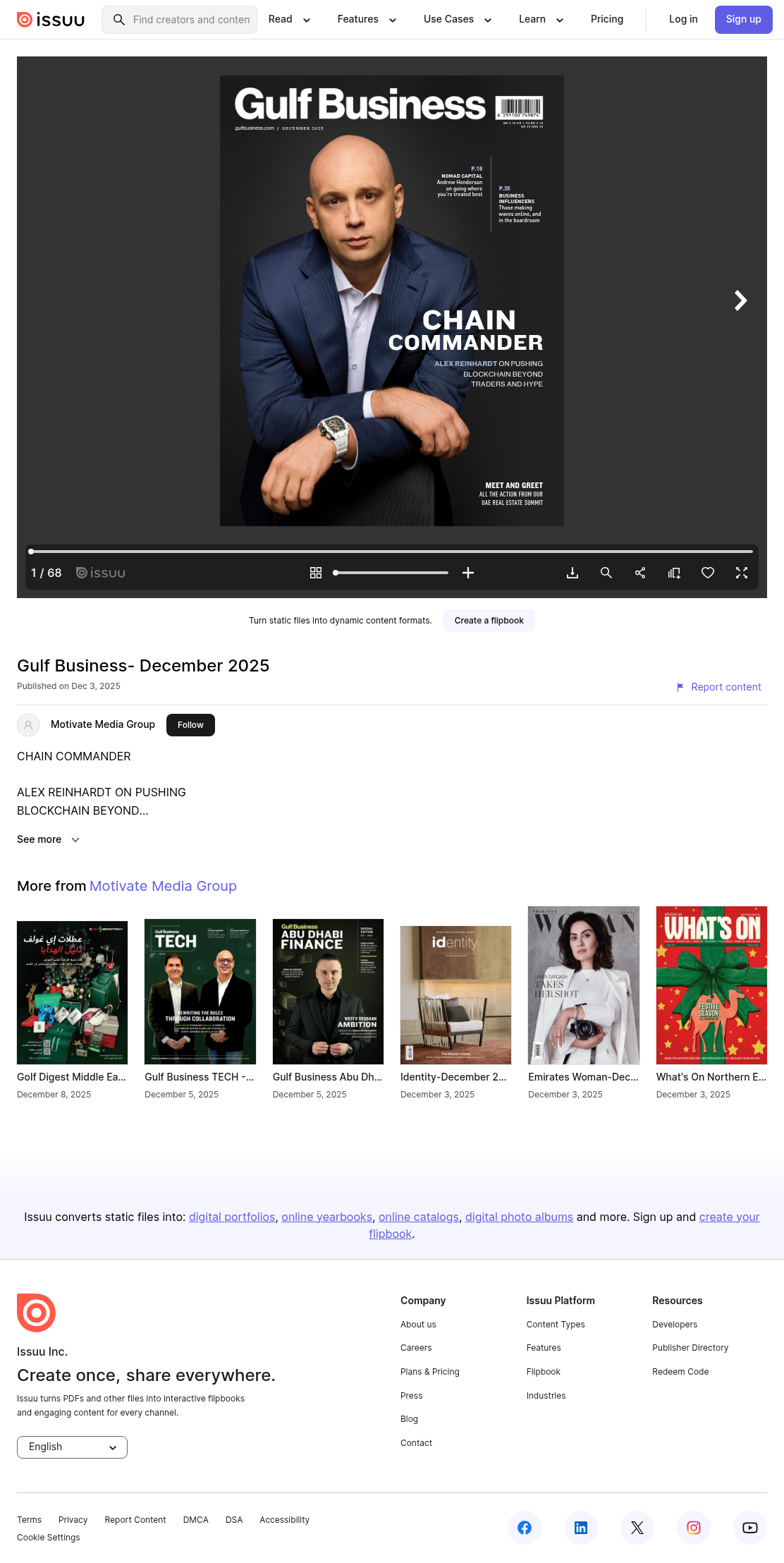This screenshot has height=1563, width=784.
Task: Download the publication
Action: pos(572,573)
